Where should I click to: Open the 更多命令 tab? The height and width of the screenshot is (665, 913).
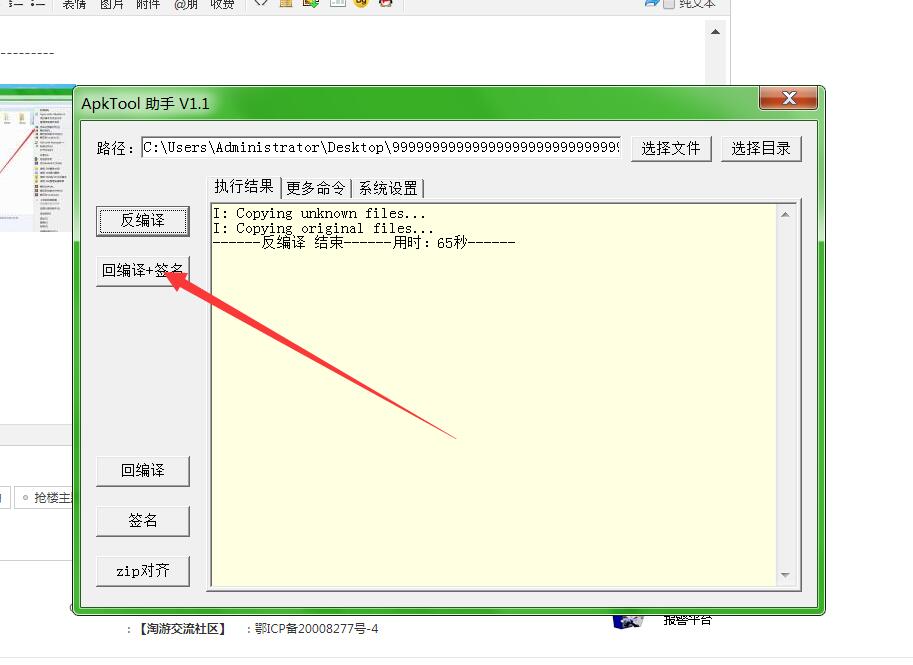coord(315,188)
